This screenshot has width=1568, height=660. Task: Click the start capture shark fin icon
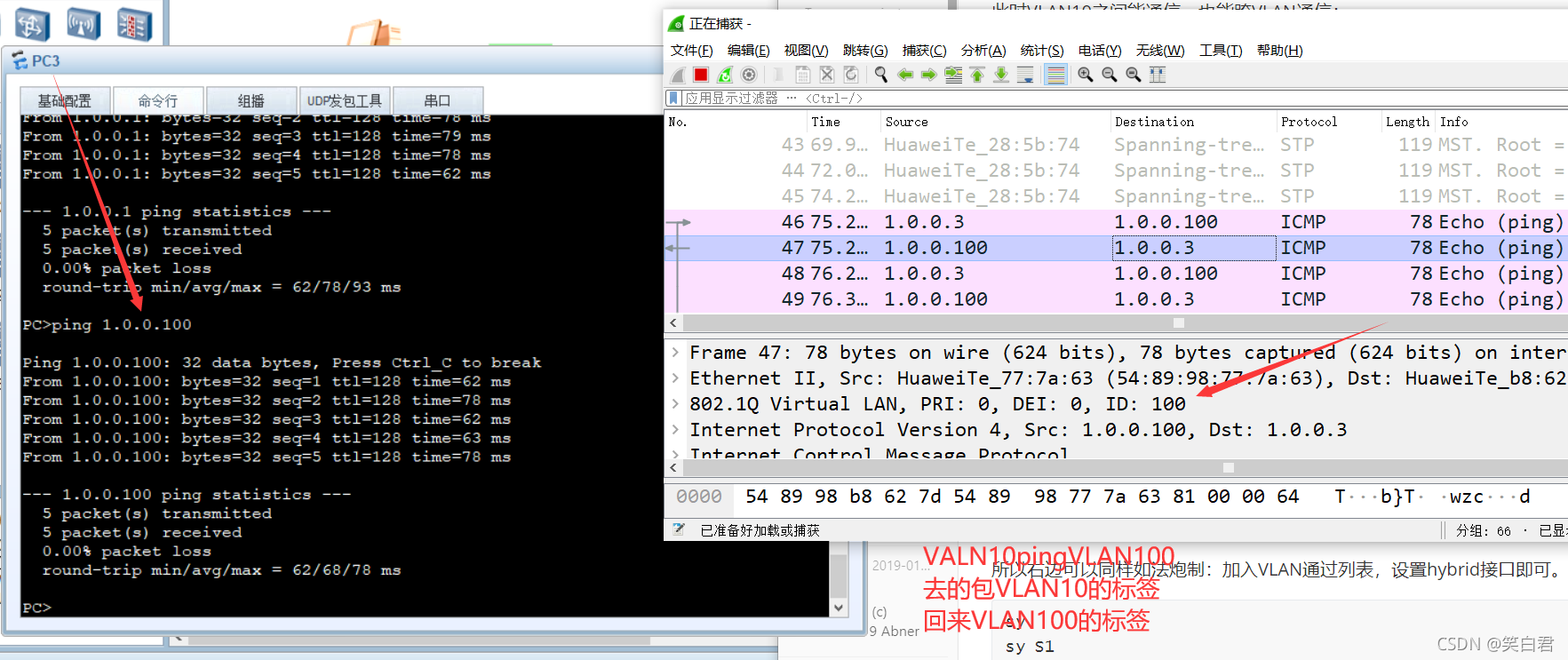(x=678, y=75)
